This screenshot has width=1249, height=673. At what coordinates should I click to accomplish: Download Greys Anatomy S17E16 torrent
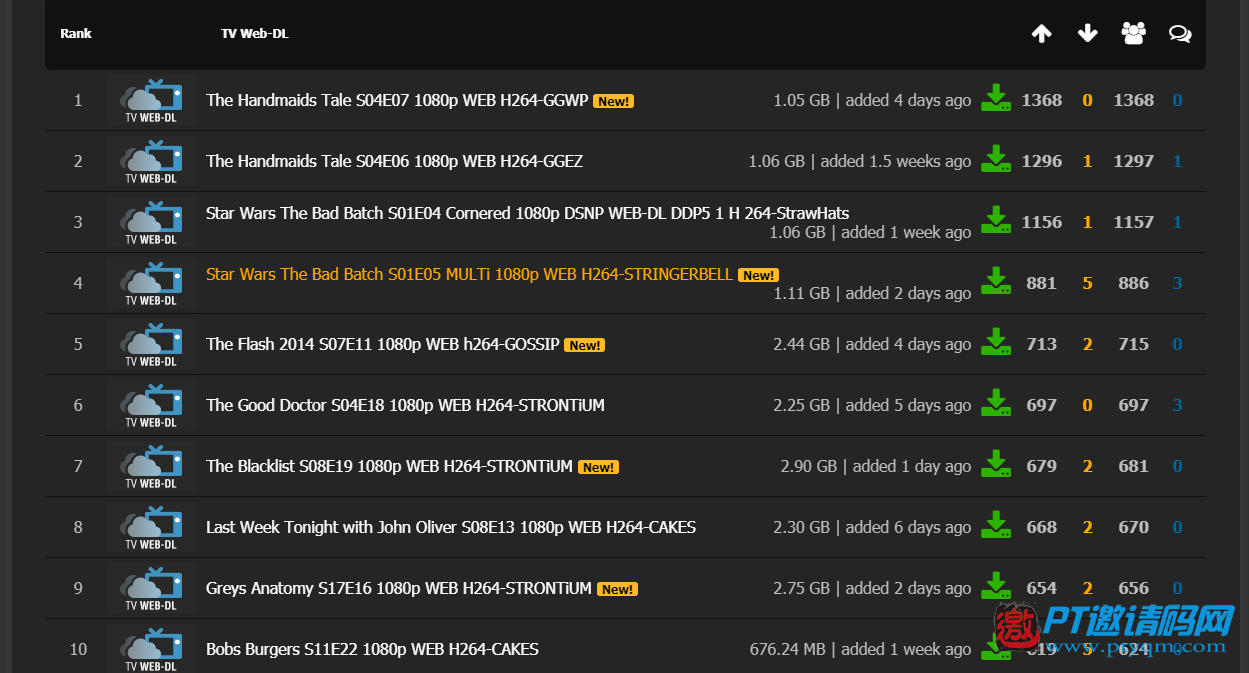click(x=995, y=586)
